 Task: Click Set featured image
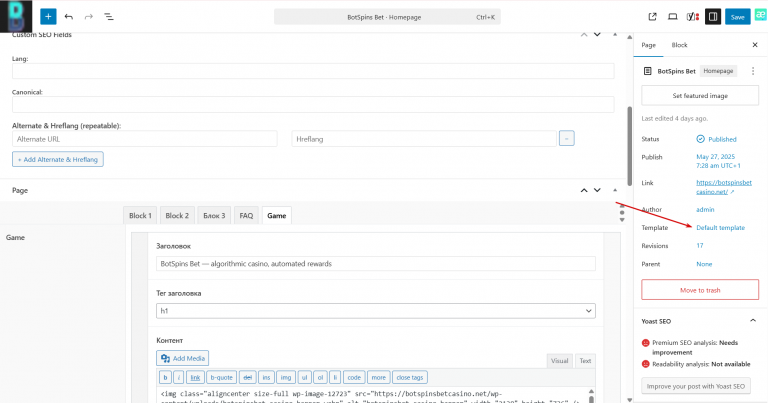700,95
